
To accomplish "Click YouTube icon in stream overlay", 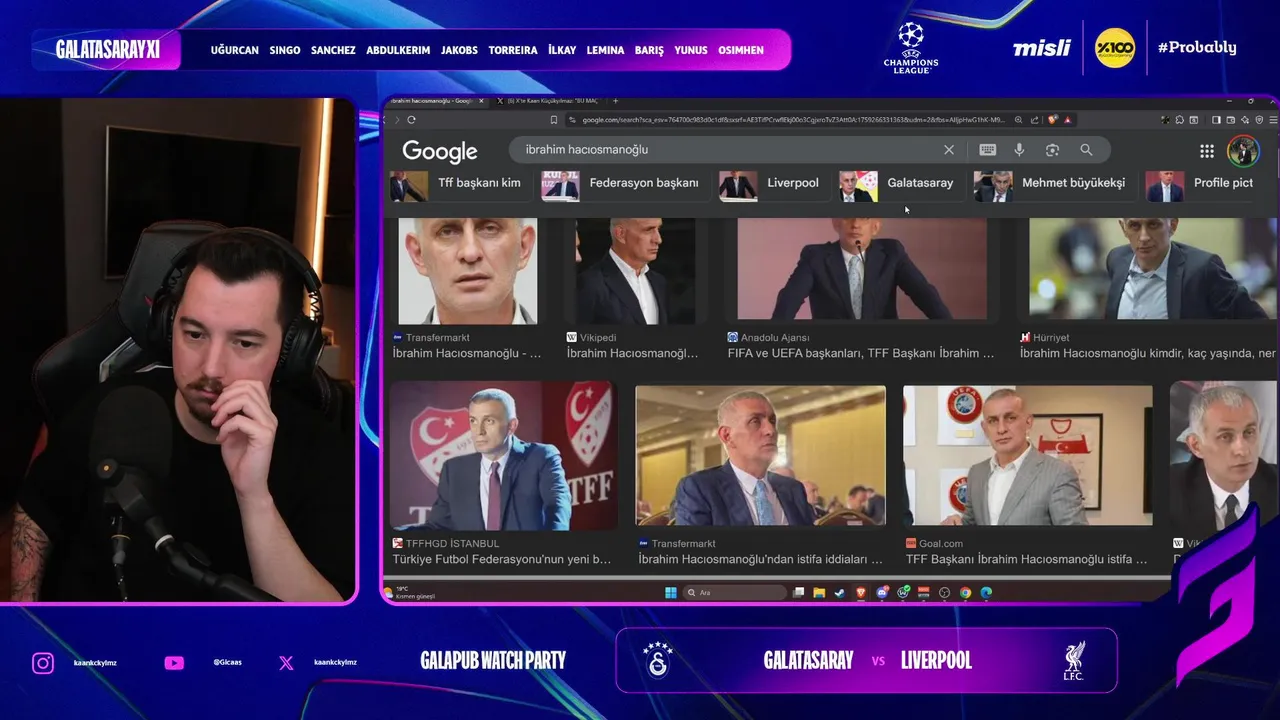I will (x=174, y=662).
